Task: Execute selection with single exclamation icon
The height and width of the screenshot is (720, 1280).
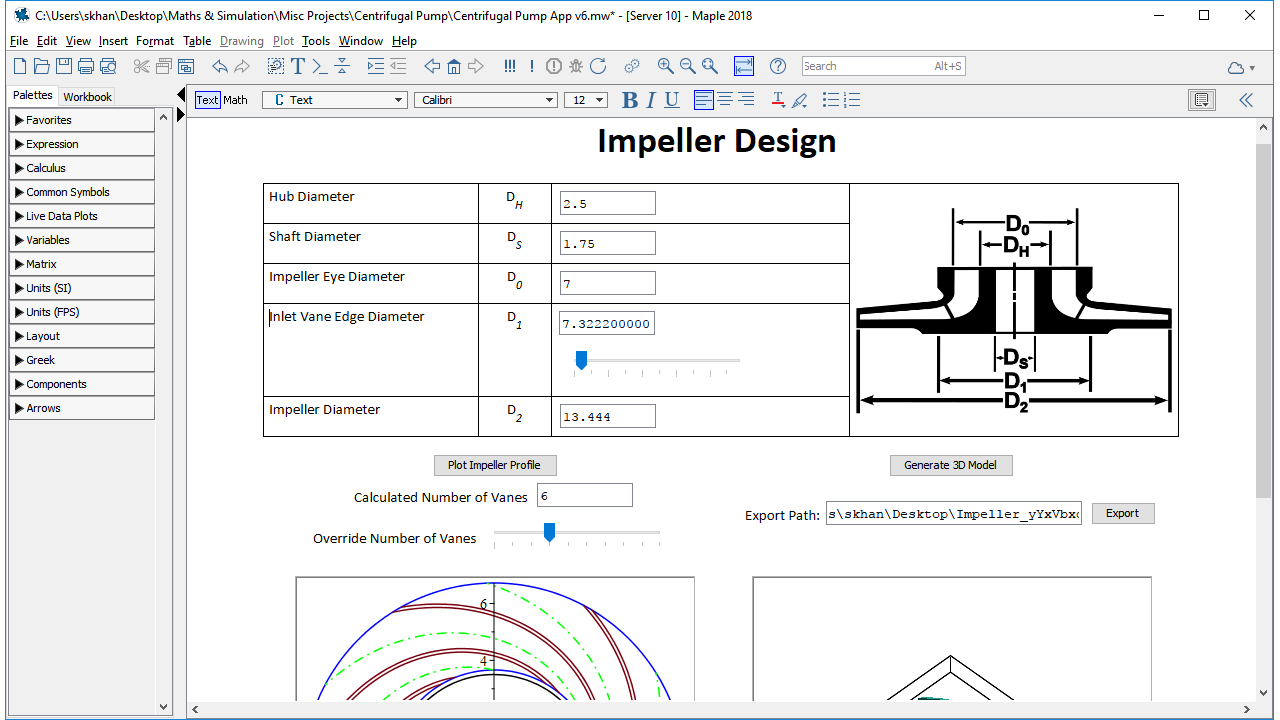Action: click(x=532, y=66)
